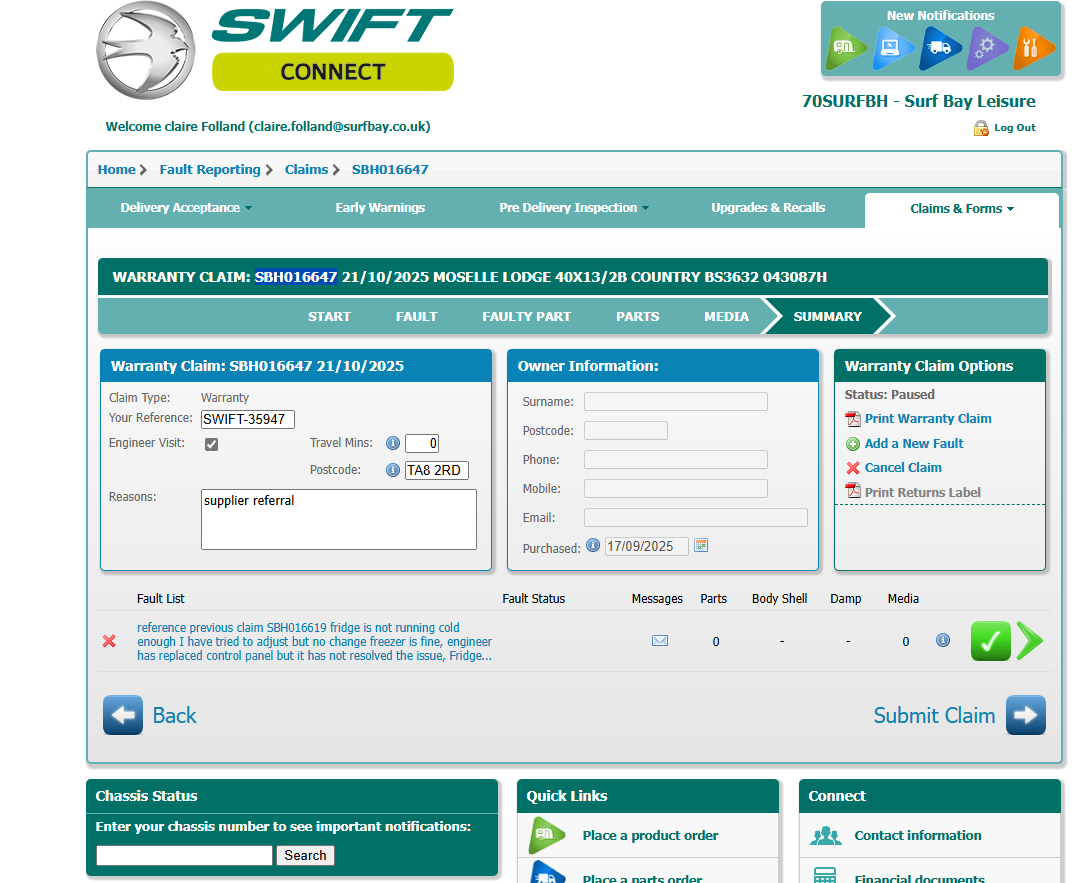1090x883 pixels.
Task: Click the PDF icon beside Print Warranty Claim
Action: [853, 419]
